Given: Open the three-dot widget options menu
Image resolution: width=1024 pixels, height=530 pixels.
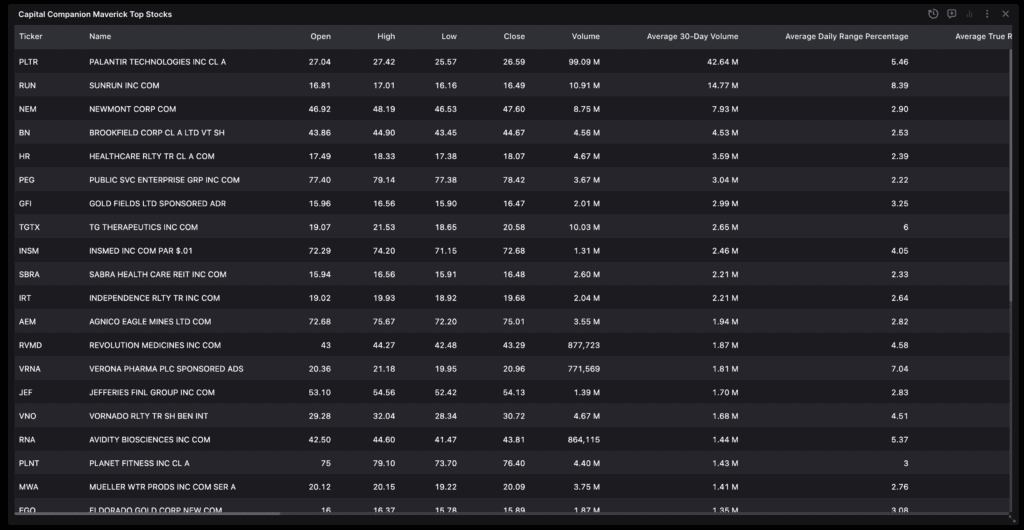Looking at the screenshot, I should click(987, 14).
